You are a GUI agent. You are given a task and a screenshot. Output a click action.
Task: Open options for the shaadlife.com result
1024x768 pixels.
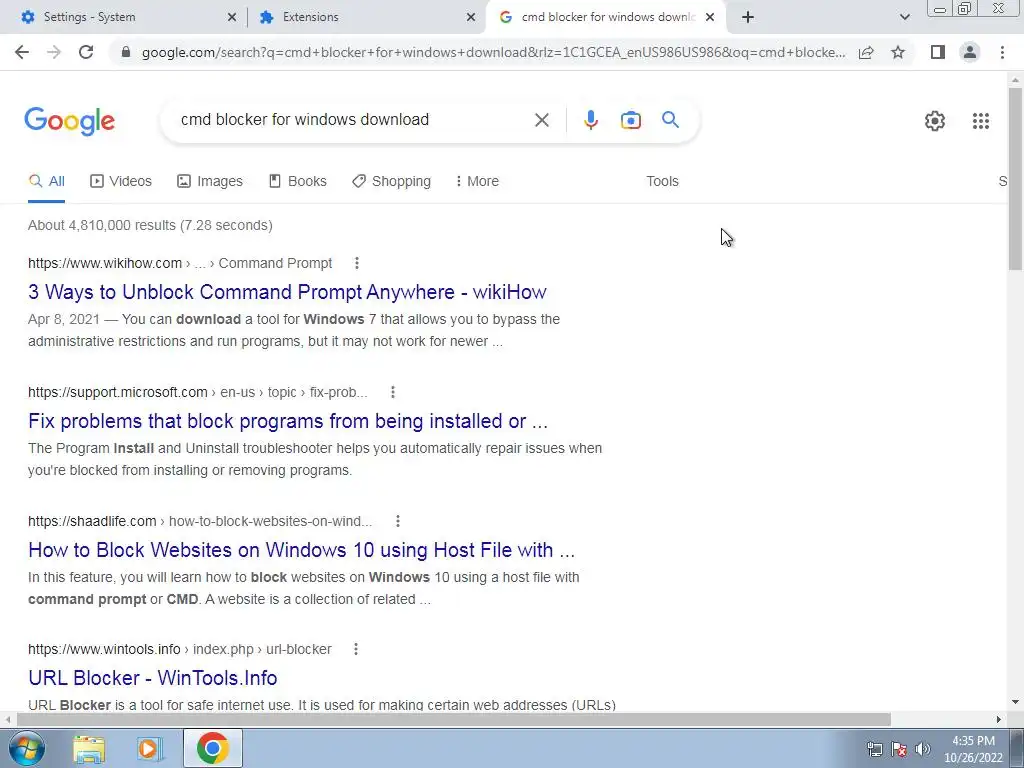398,521
